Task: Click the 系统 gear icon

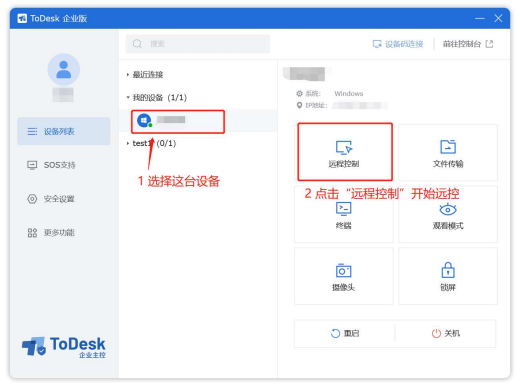Action: point(299,94)
